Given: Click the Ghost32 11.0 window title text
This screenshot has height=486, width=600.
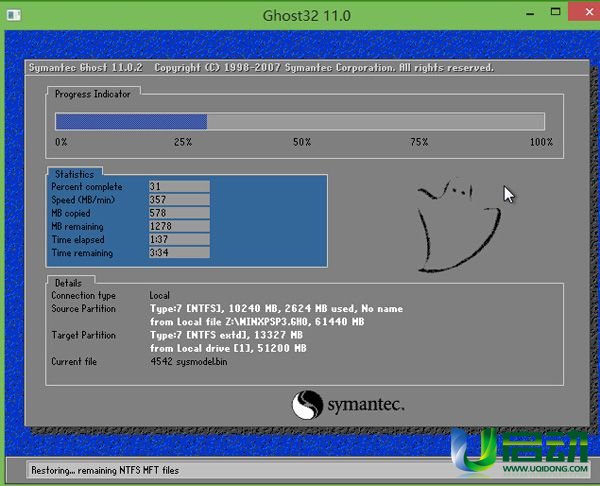Looking at the screenshot, I should (x=307, y=16).
